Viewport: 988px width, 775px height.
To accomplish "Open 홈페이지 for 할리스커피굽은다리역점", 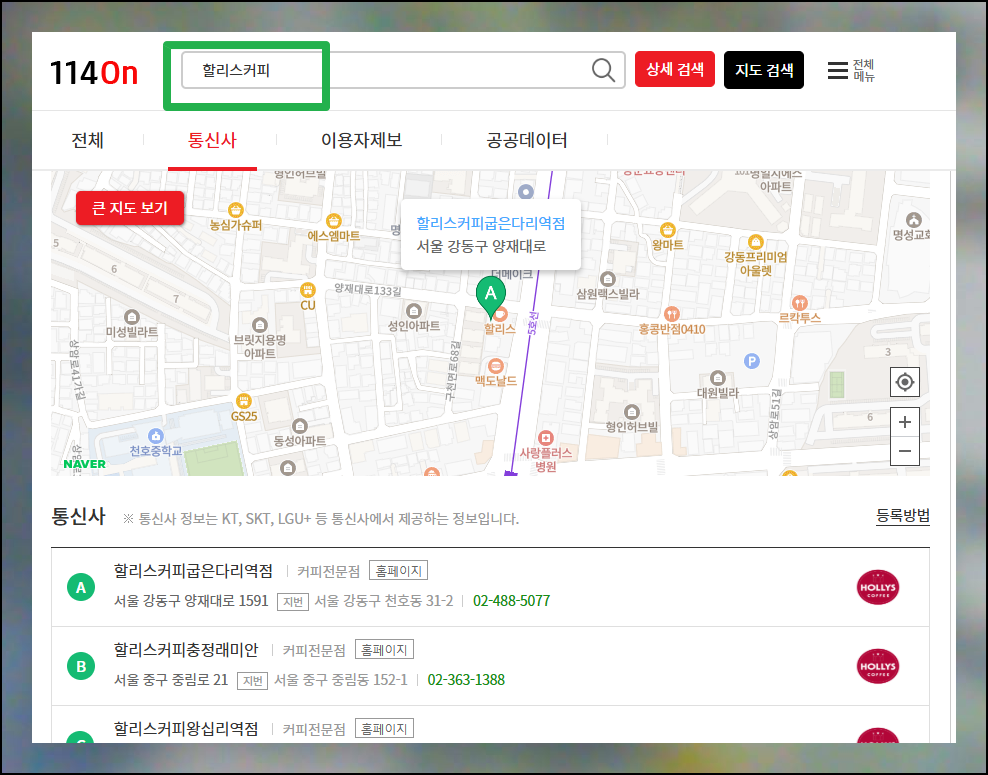I will pos(398,571).
